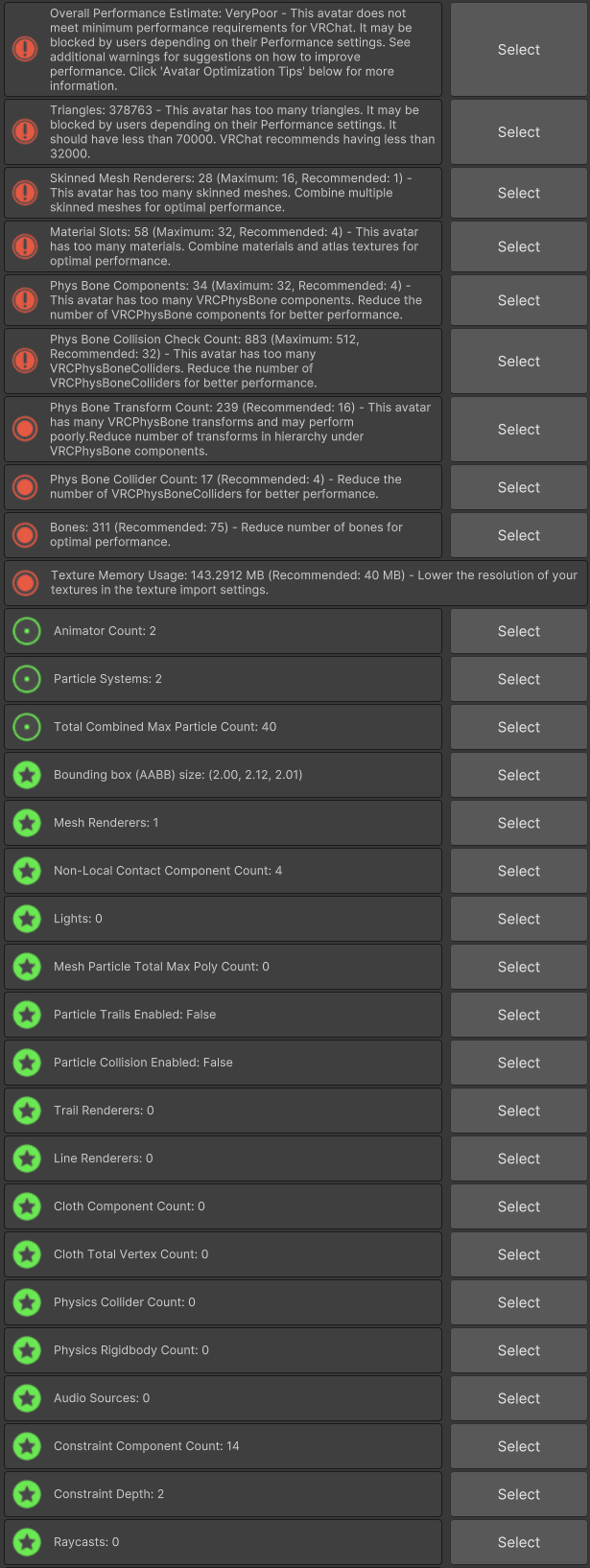
Task: Click the error icon next to Material Slots
Action: click(25, 246)
